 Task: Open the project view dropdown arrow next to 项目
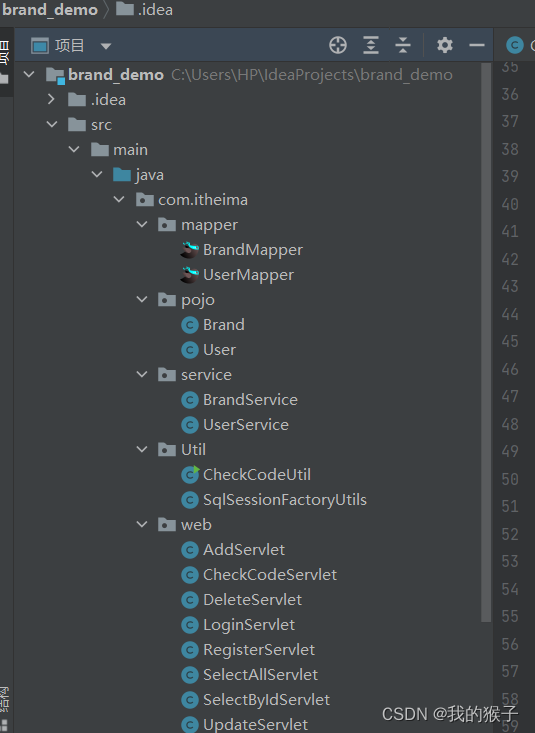tap(106, 46)
